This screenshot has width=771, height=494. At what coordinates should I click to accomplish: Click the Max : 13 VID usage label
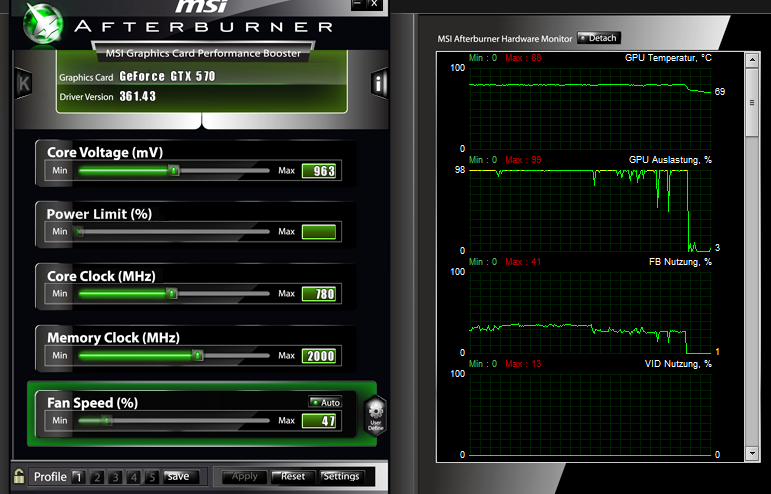pyautogui.click(x=523, y=364)
